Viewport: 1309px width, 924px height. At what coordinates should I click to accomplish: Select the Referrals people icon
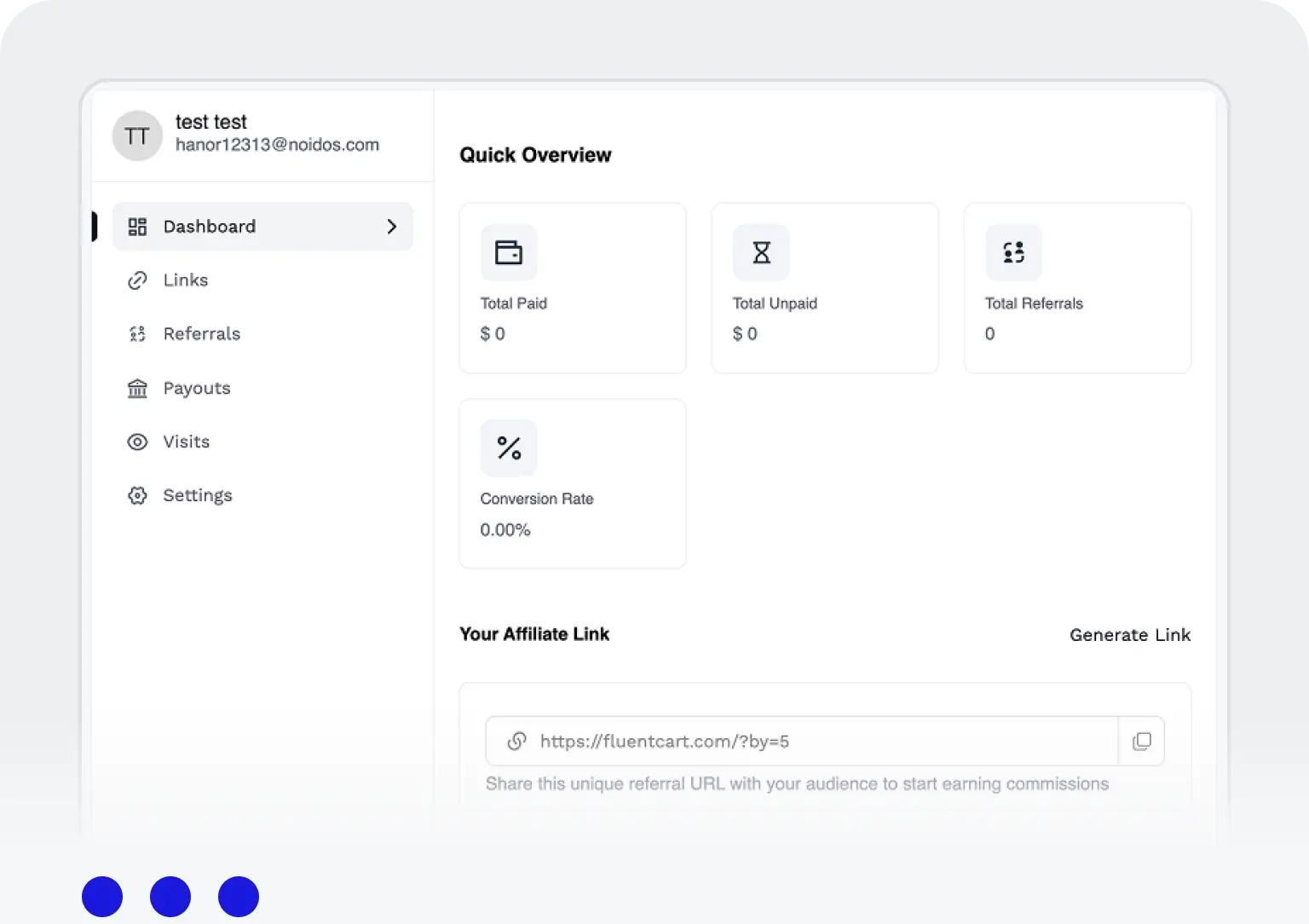137,333
